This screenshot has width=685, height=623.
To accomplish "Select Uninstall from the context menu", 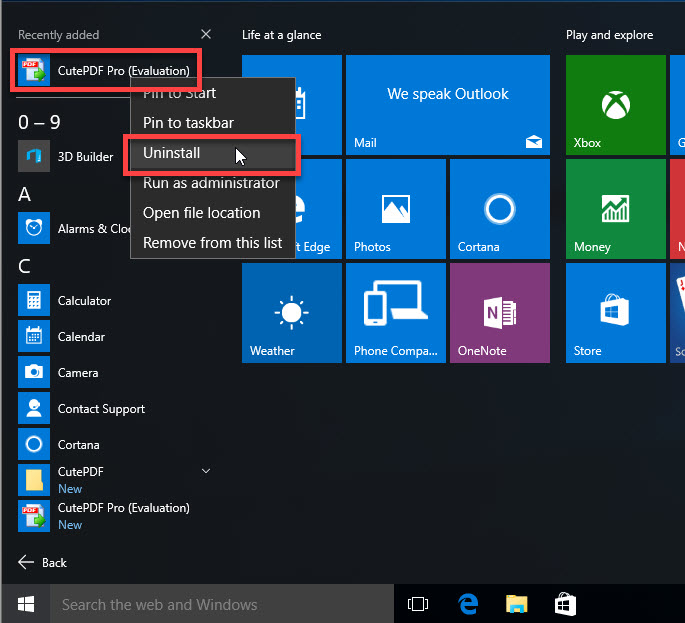I will coord(213,154).
